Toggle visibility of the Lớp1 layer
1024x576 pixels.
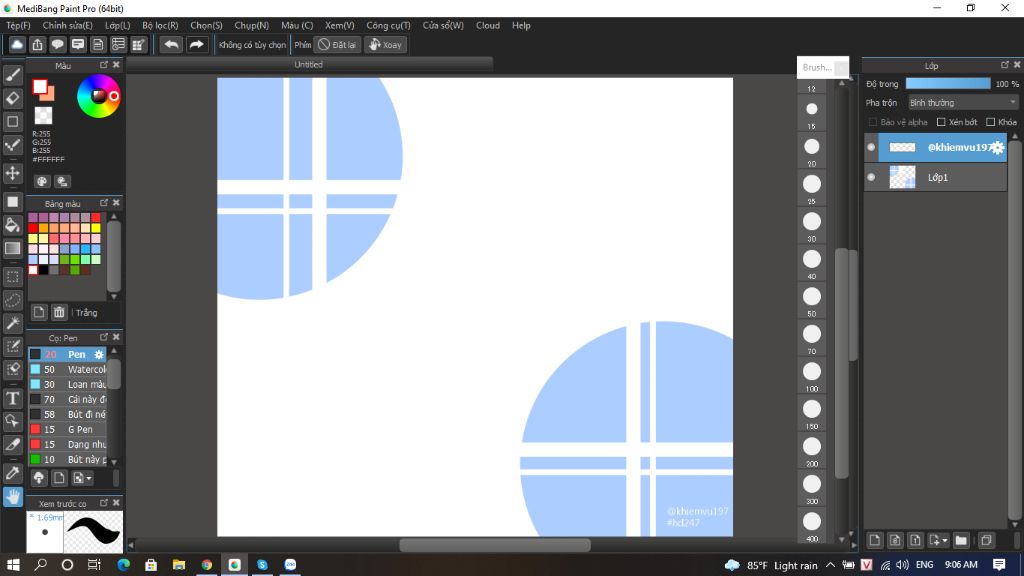click(871, 177)
